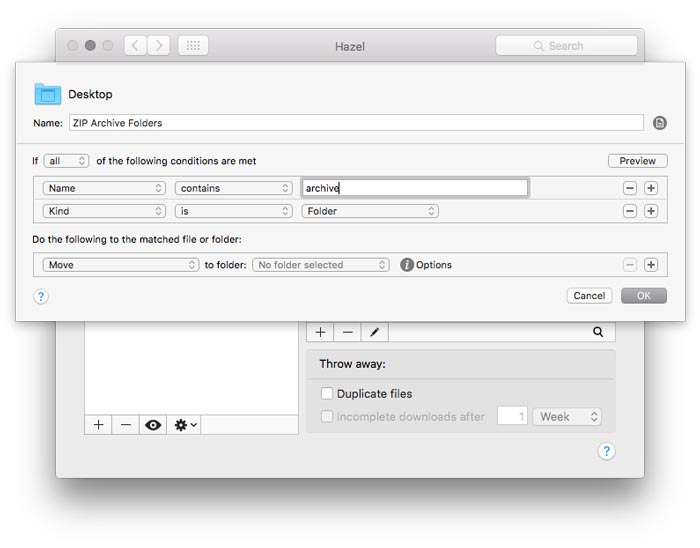Expand the No folder selected dropdown
Image resolution: width=700 pixels, height=548 pixels.
click(x=320, y=265)
